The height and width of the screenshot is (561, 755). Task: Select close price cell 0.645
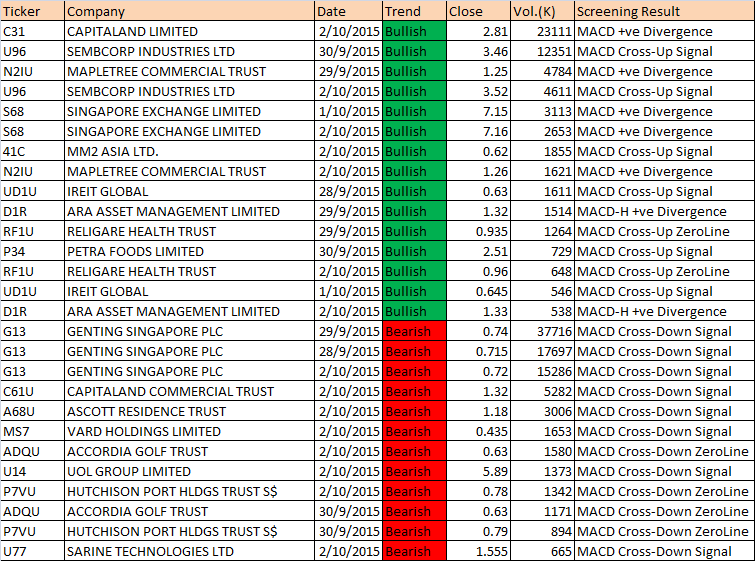[x=479, y=291]
